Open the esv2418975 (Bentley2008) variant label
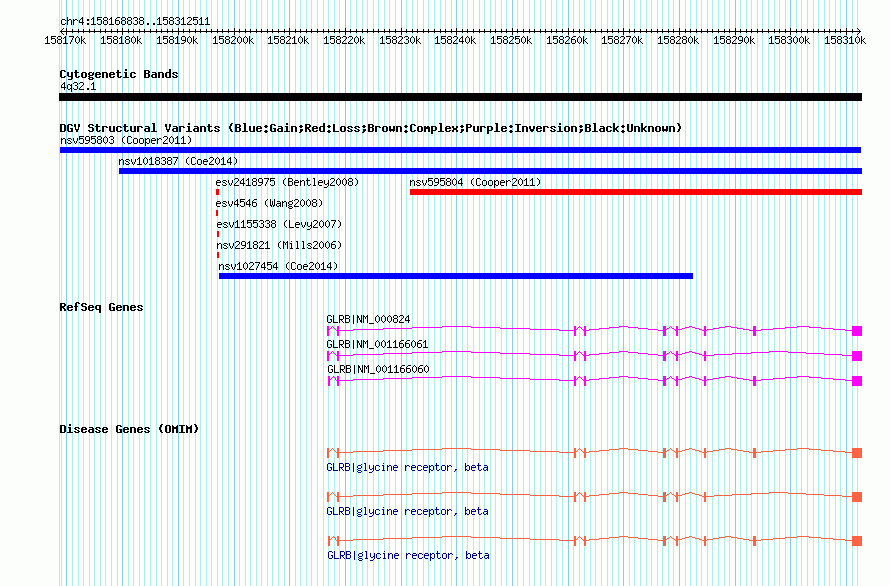890x586 pixels. tap(287, 182)
